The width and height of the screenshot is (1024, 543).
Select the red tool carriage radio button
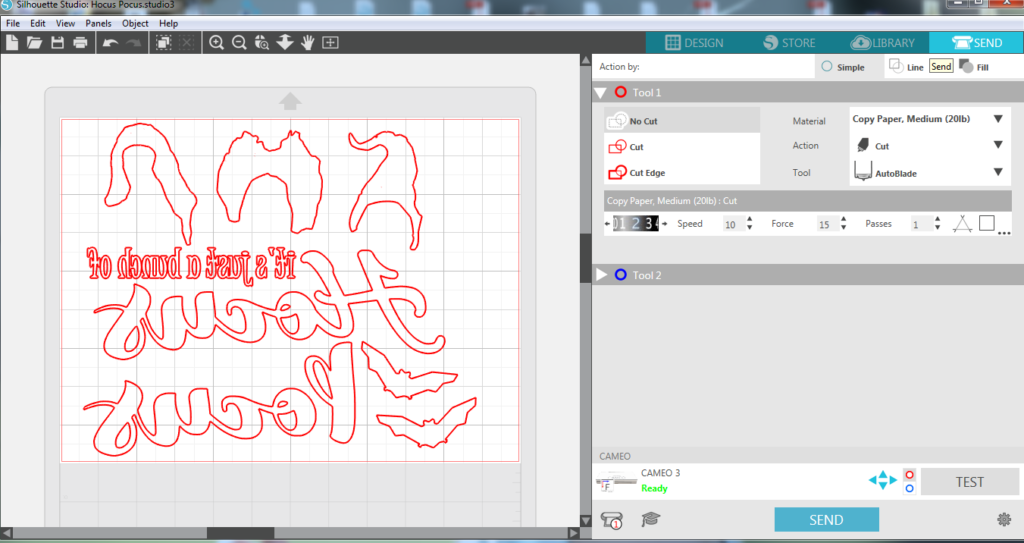pos(908,474)
